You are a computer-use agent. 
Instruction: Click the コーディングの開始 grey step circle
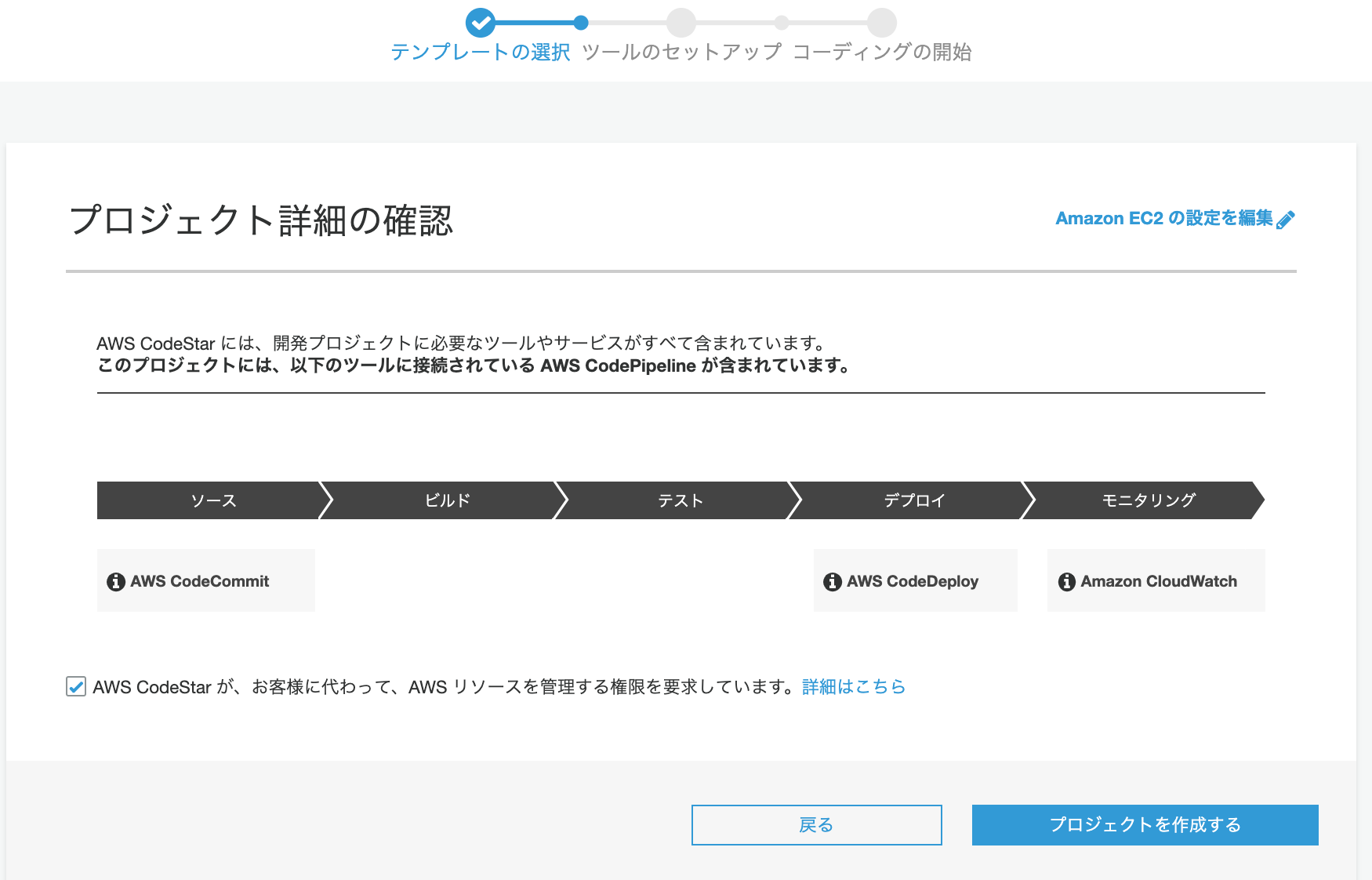coord(882,23)
